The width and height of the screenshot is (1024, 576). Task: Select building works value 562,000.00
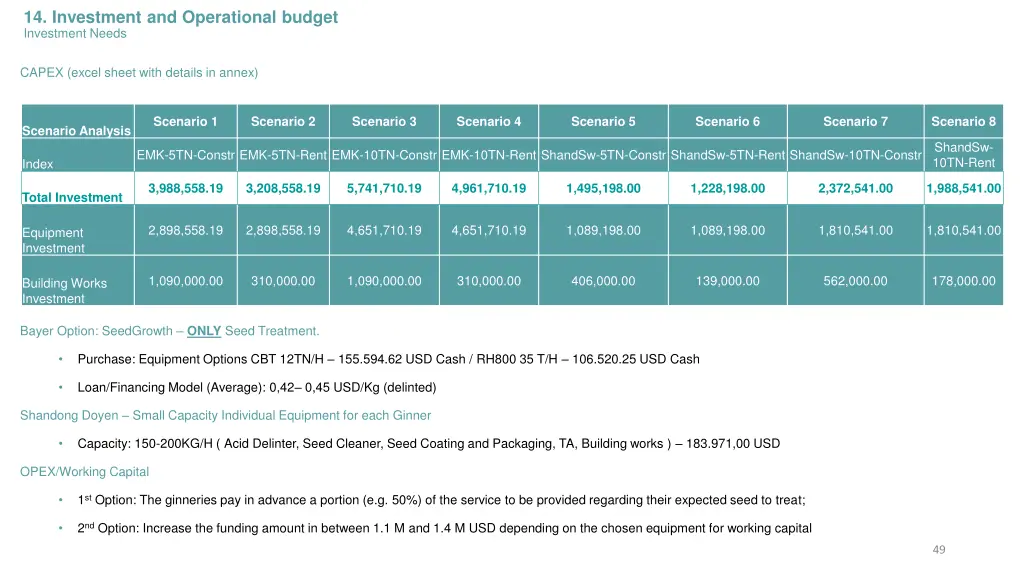[x=856, y=281]
